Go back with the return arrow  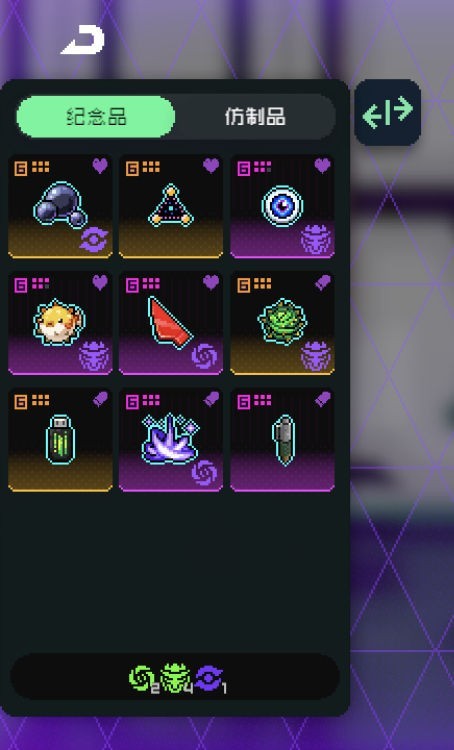coord(83,40)
